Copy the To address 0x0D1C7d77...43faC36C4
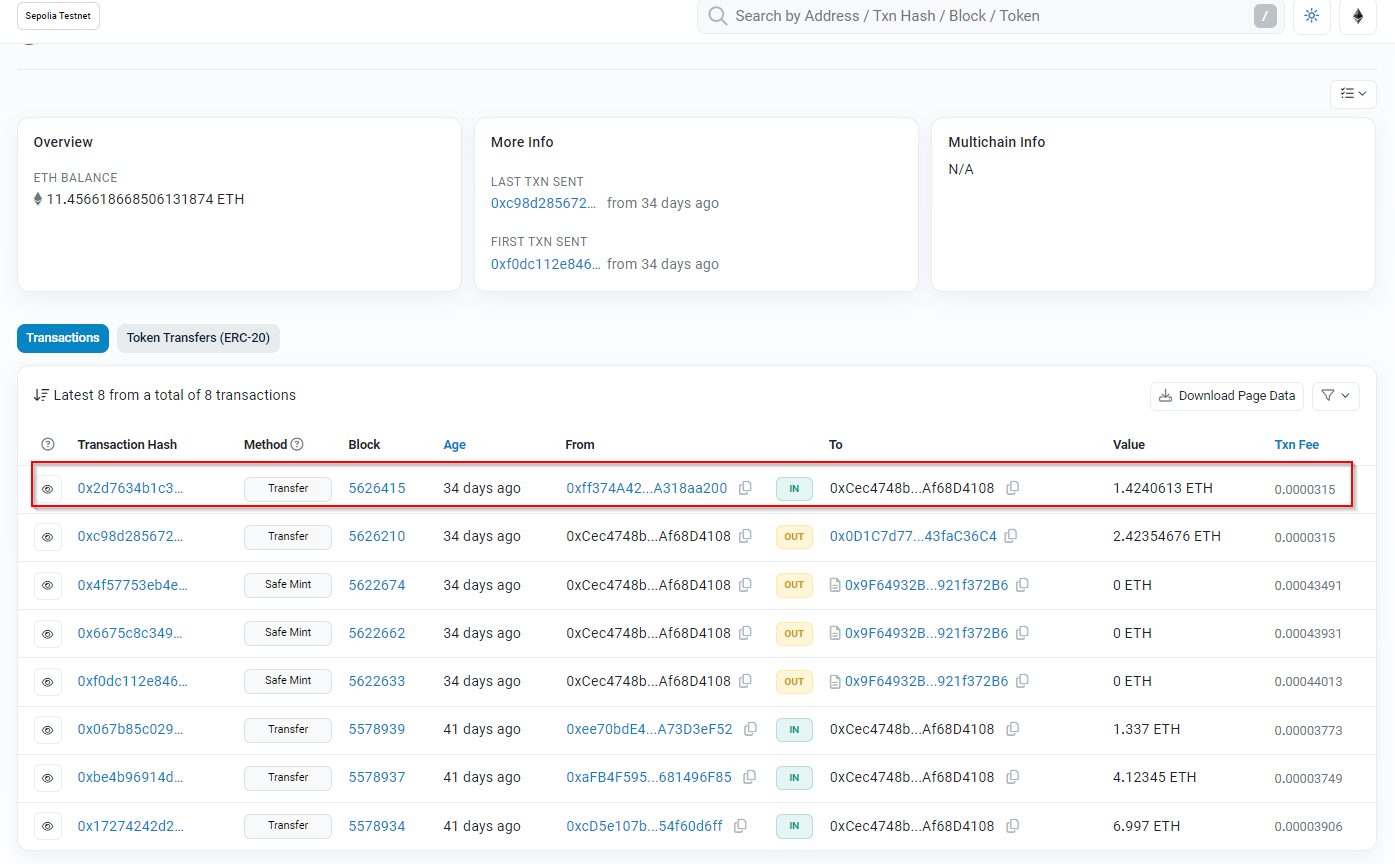The height and width of the screenshot is (864, 1395). [1011, 536]
